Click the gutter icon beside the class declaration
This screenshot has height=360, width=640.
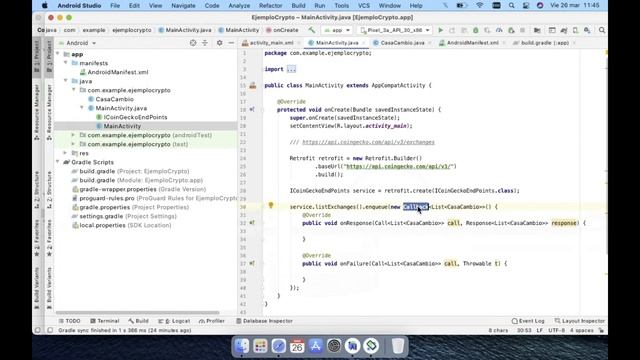point(253,86)
